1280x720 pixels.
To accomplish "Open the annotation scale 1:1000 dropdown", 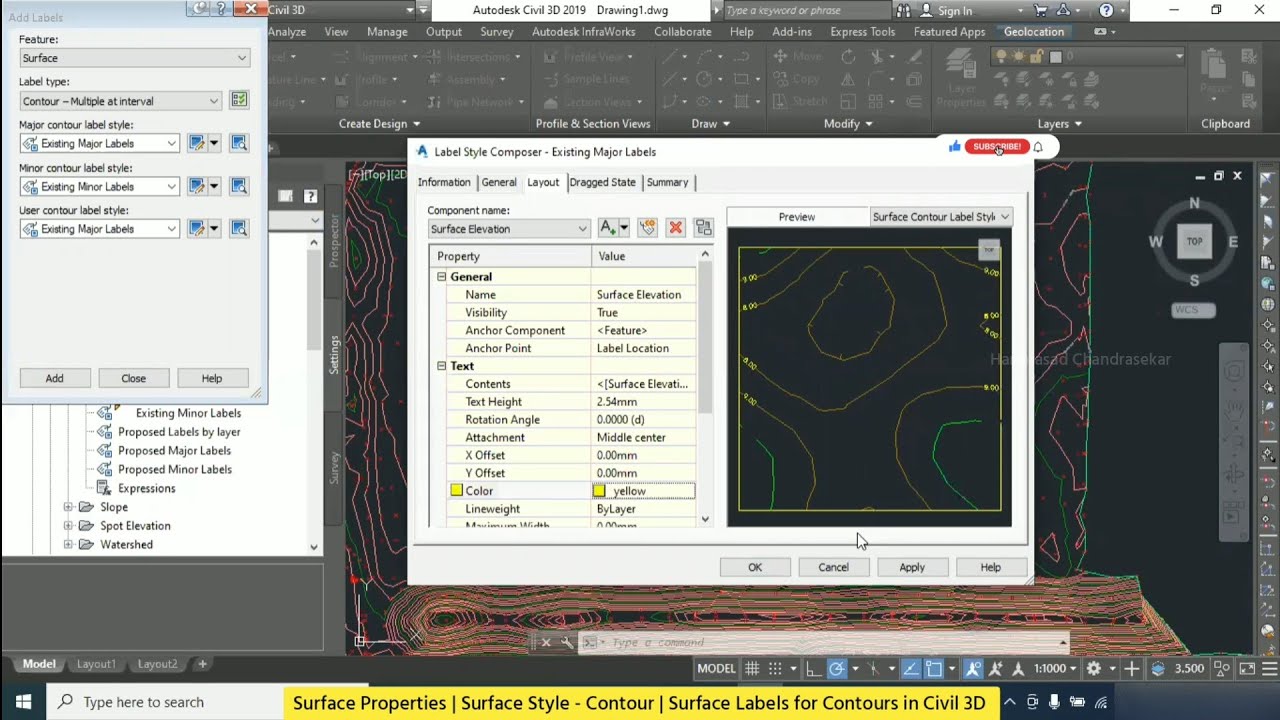I will (1055, 668).
